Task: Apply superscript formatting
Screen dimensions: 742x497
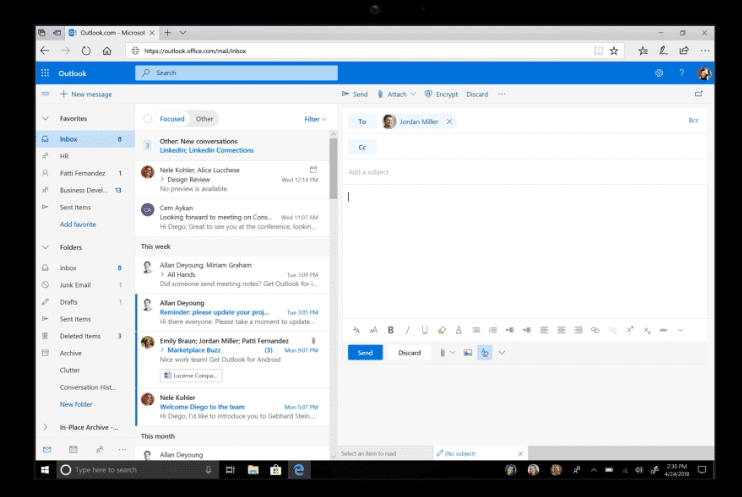Action: pos(630,330)
